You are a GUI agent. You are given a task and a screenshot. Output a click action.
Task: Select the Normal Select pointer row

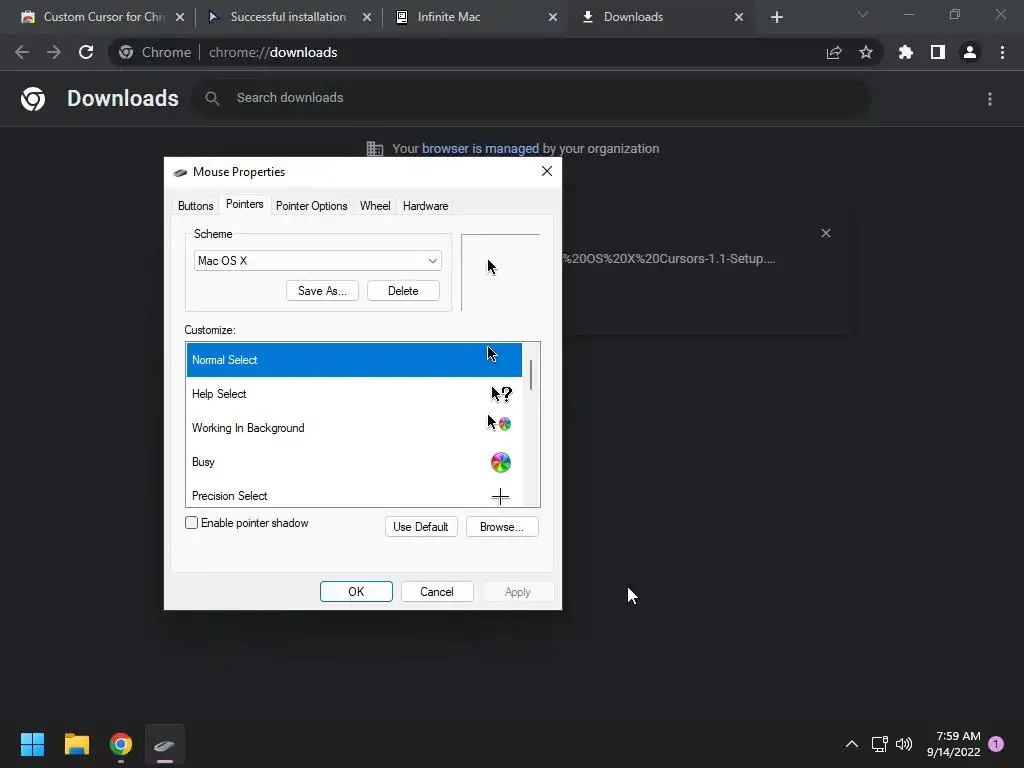[354, 360]
